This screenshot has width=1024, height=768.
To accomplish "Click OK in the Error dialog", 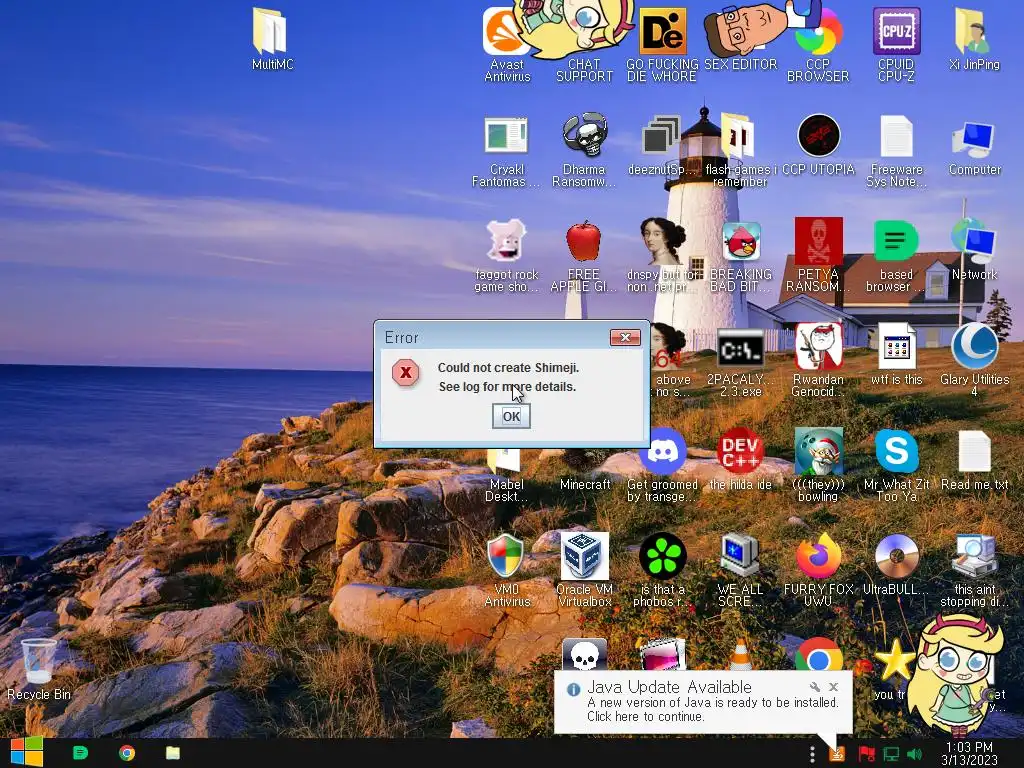I will 511,416.
